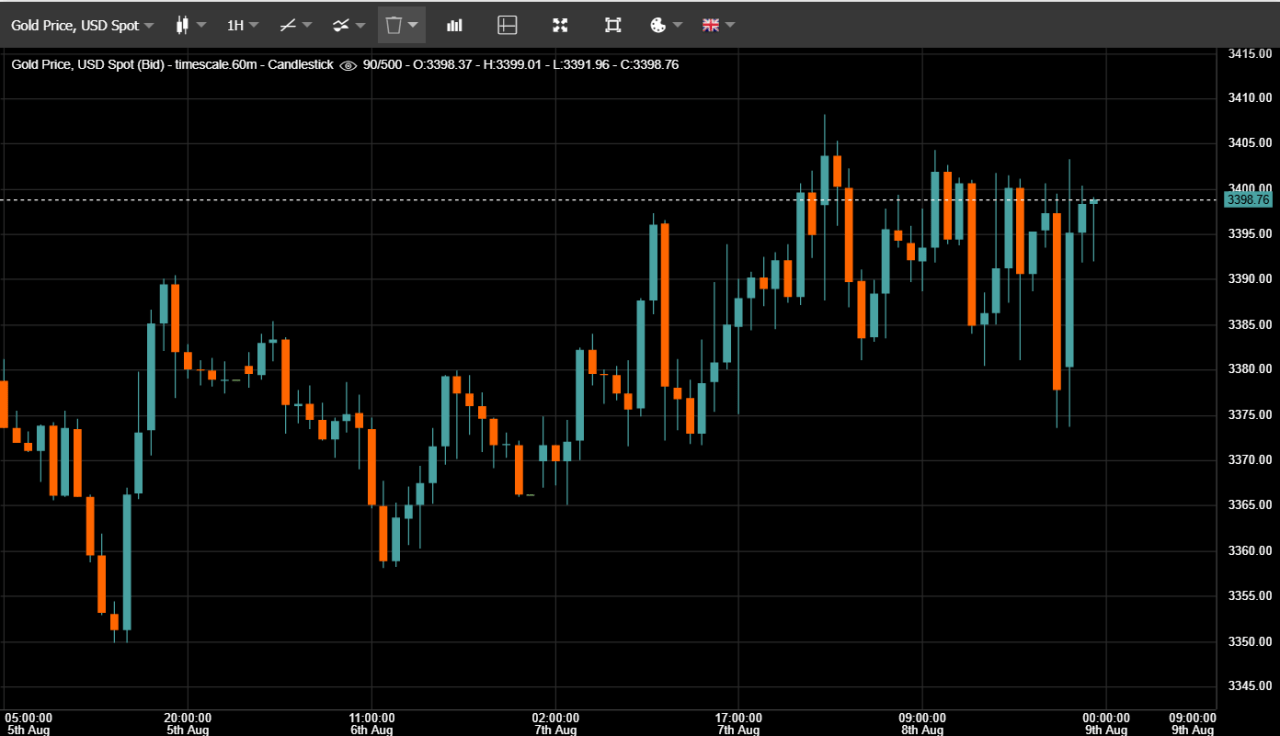Click the 11:00:00 6th Aug time label

pyautogui.click(x=371, y=724)
